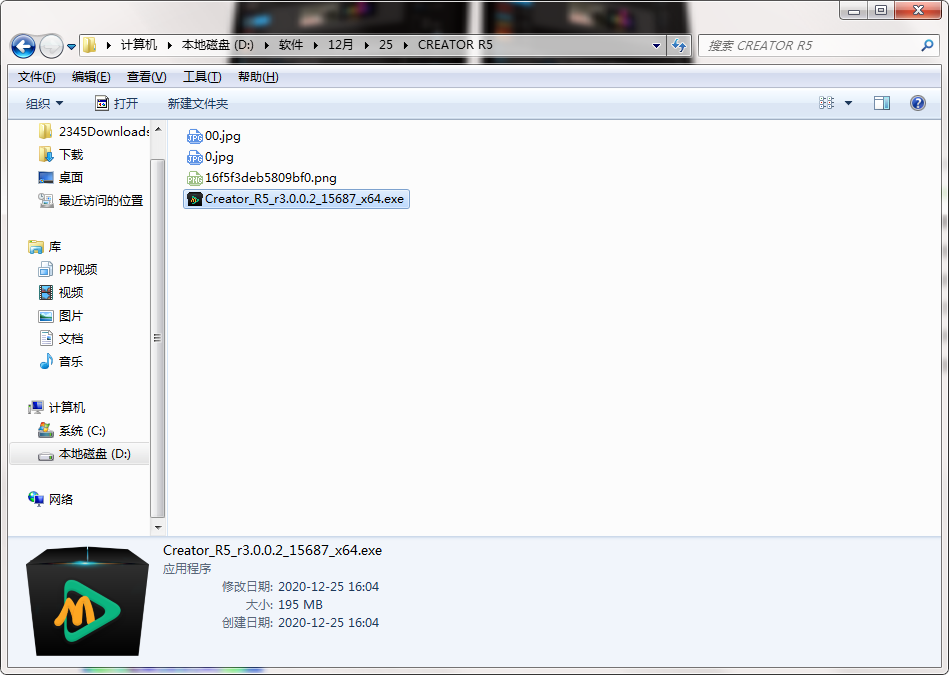The height and width of the screenshot is (675, 949).
Task: Refresh the CREATOR R5 folder view
Action: click(679, 45)
